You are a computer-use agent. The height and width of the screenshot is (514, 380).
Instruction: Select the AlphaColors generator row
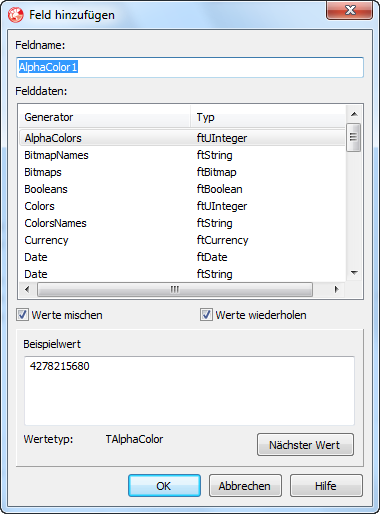(x=182, y=138)
